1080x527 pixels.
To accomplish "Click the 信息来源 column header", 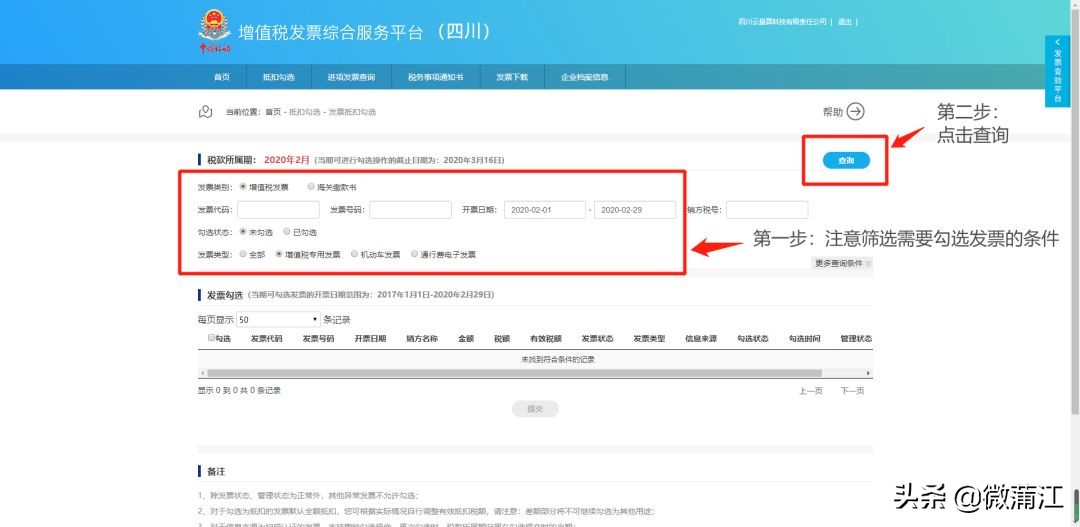I will tap(701, 339).
